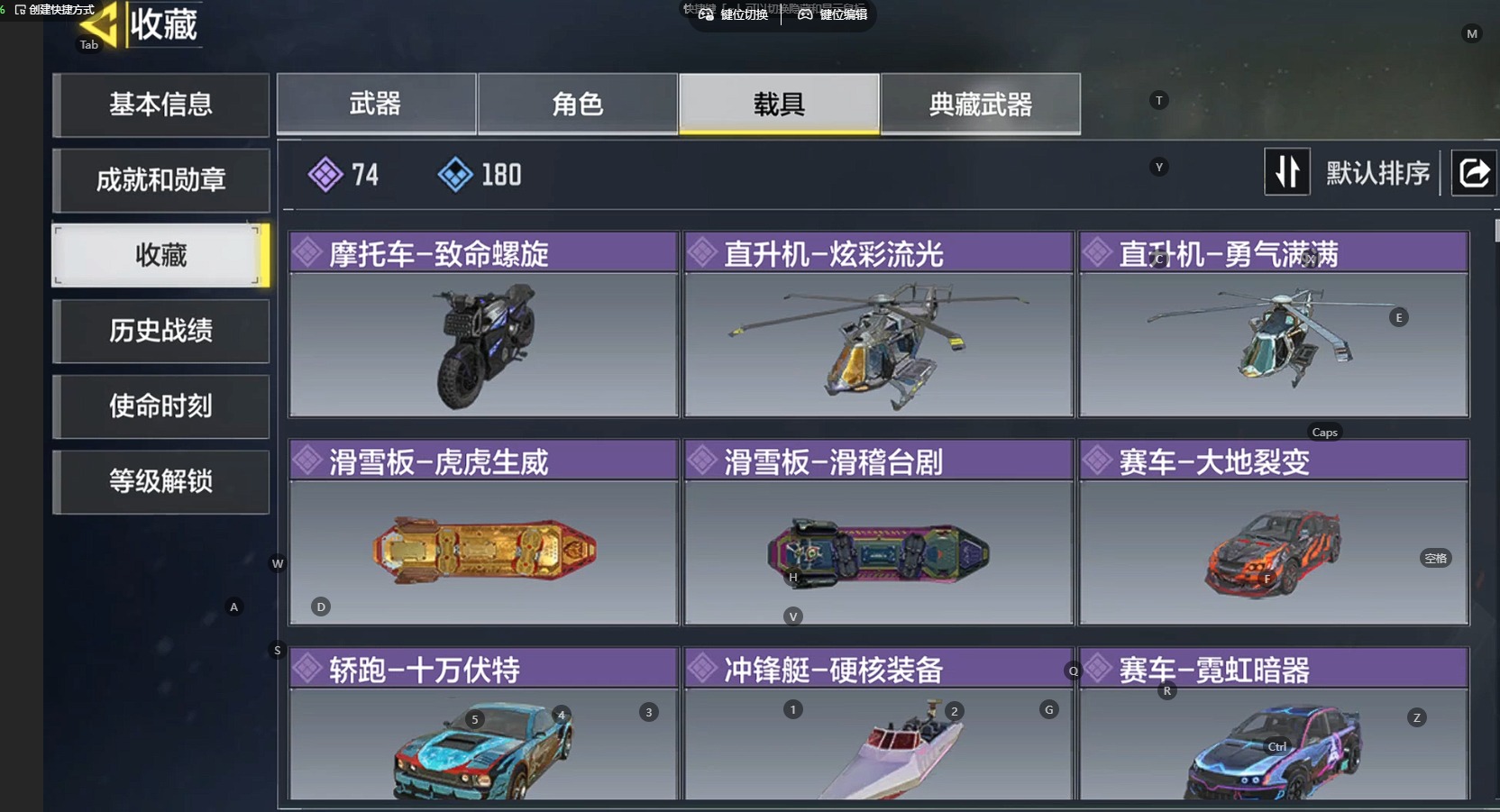Select the 直升机-炫彩流光 helicopter card
Viewport: 1500px width, 812px height.
tap(879, 324)
